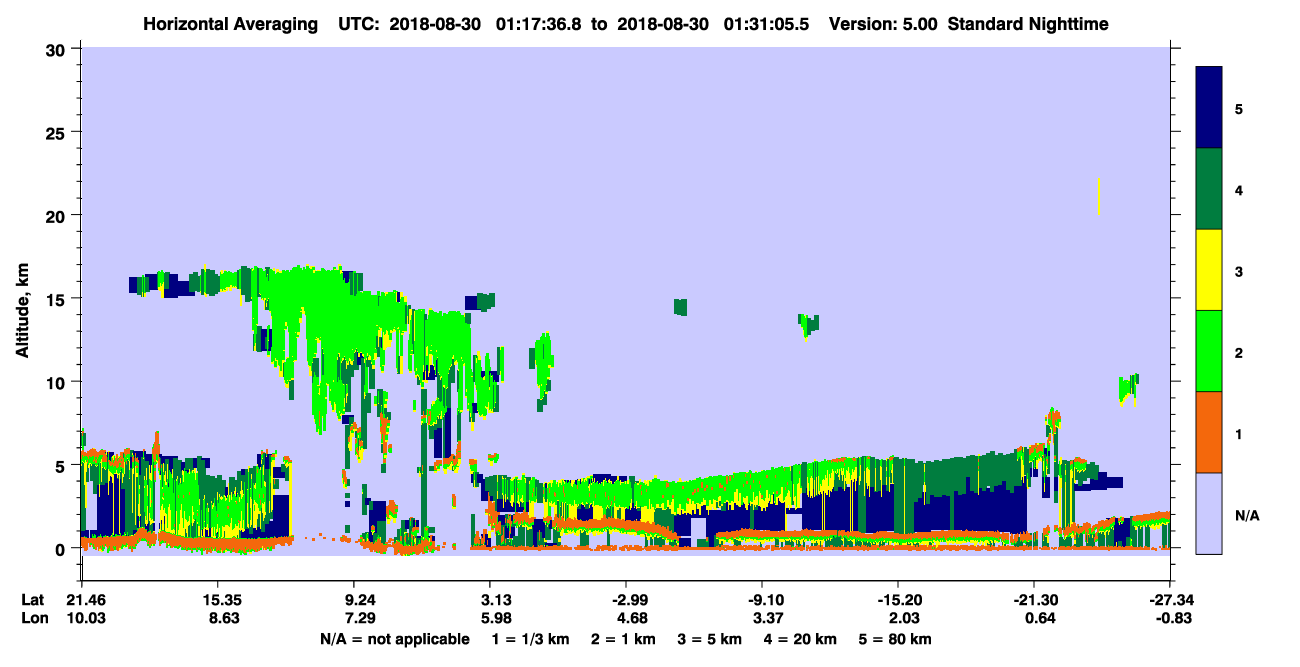Click the latitude value 9.24
This screenshot has width=1300, height=667.
[x=359, y=599]
